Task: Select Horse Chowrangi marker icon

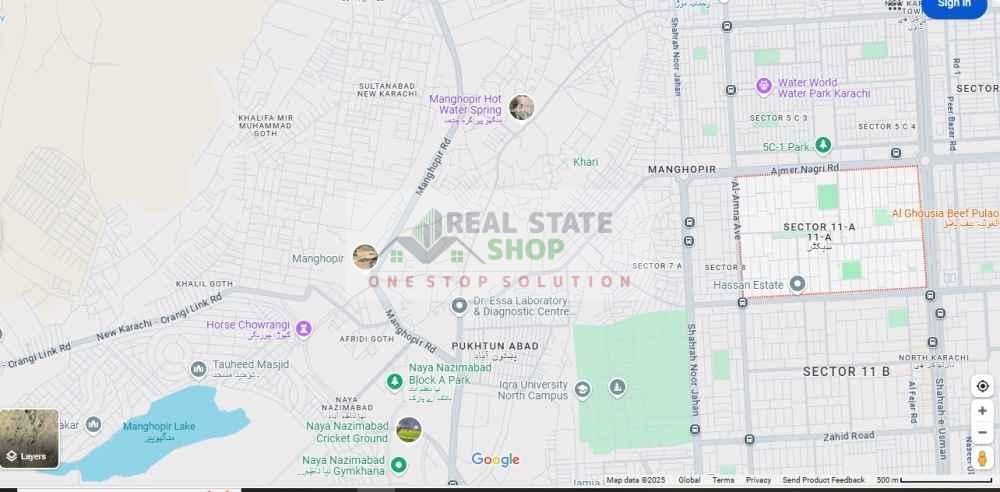Action: click(x=304, y=329)
